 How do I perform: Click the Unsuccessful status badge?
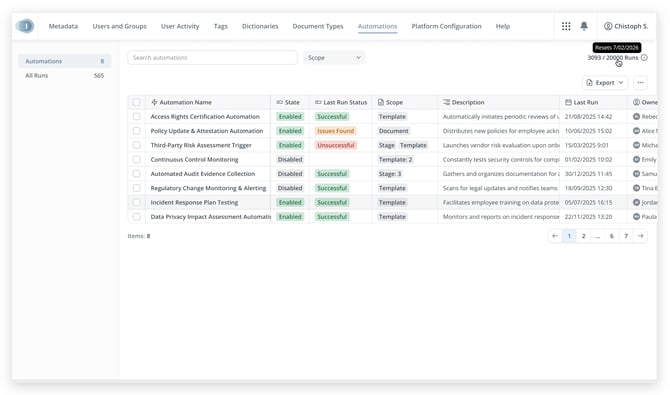coord(336,145)
